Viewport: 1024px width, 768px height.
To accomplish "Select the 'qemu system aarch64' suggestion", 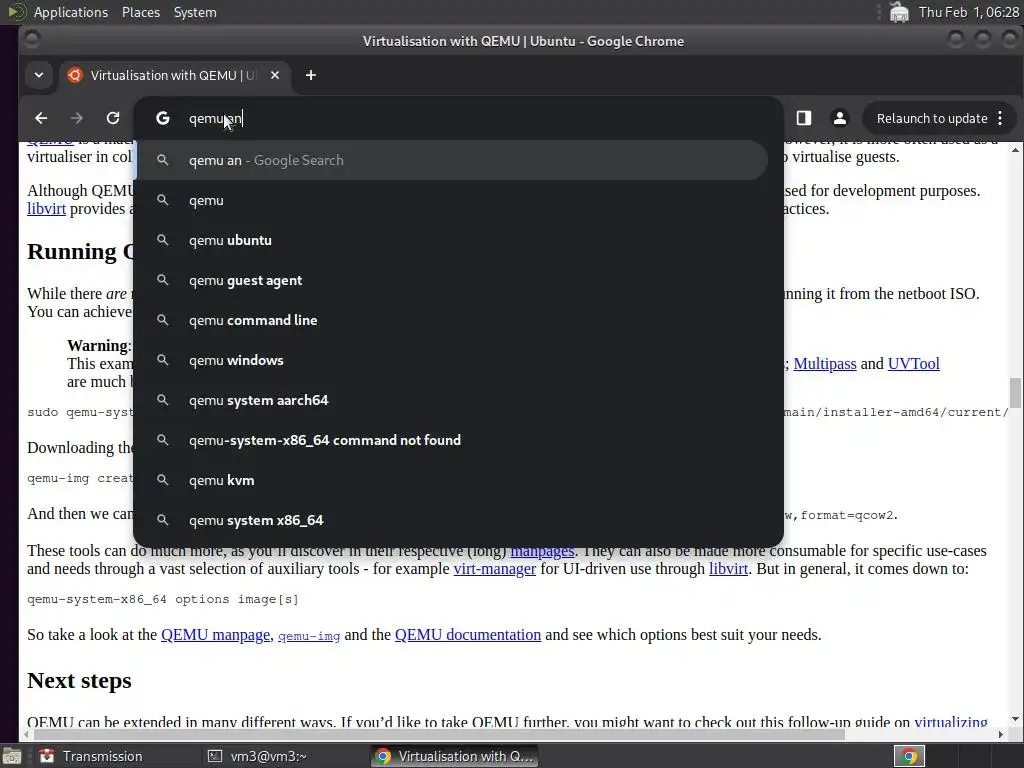I will tap(452, 400).
